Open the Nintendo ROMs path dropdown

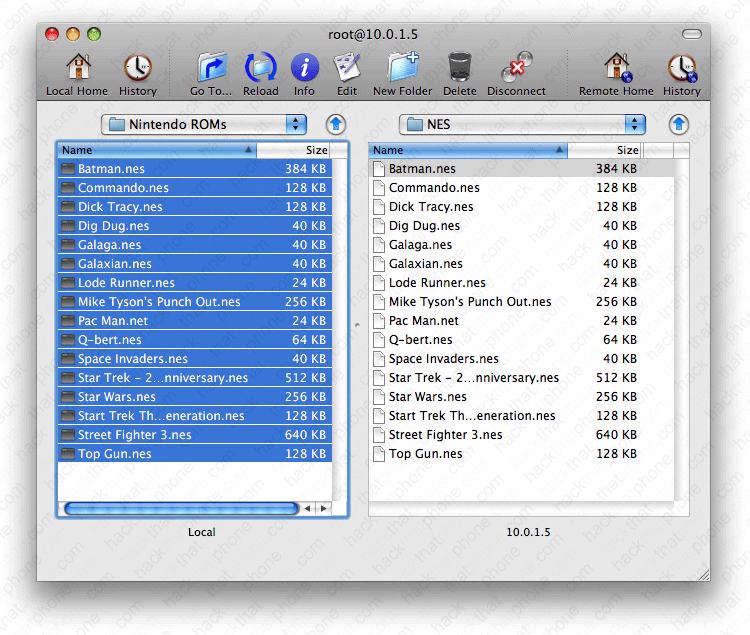click(204, 124)
